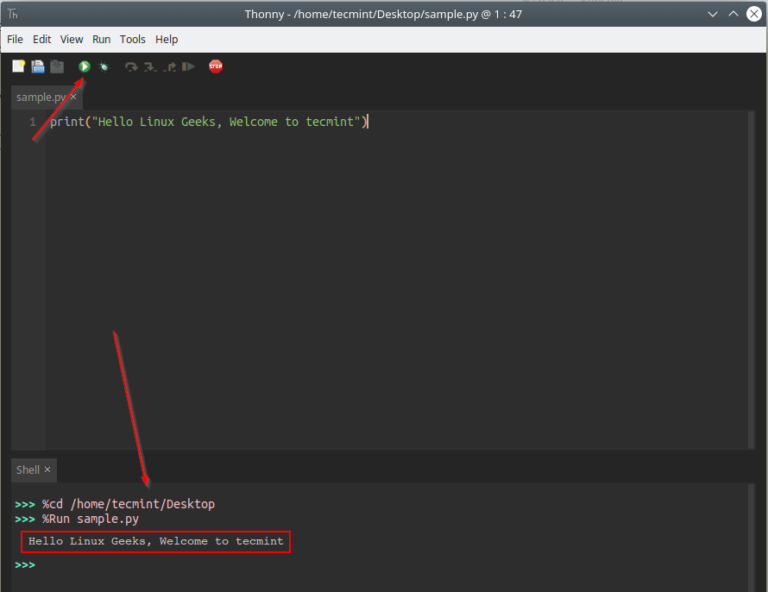Viewport: 768px width, 592px height.
Task: Open the Run menu
Action: pos(101,39)
